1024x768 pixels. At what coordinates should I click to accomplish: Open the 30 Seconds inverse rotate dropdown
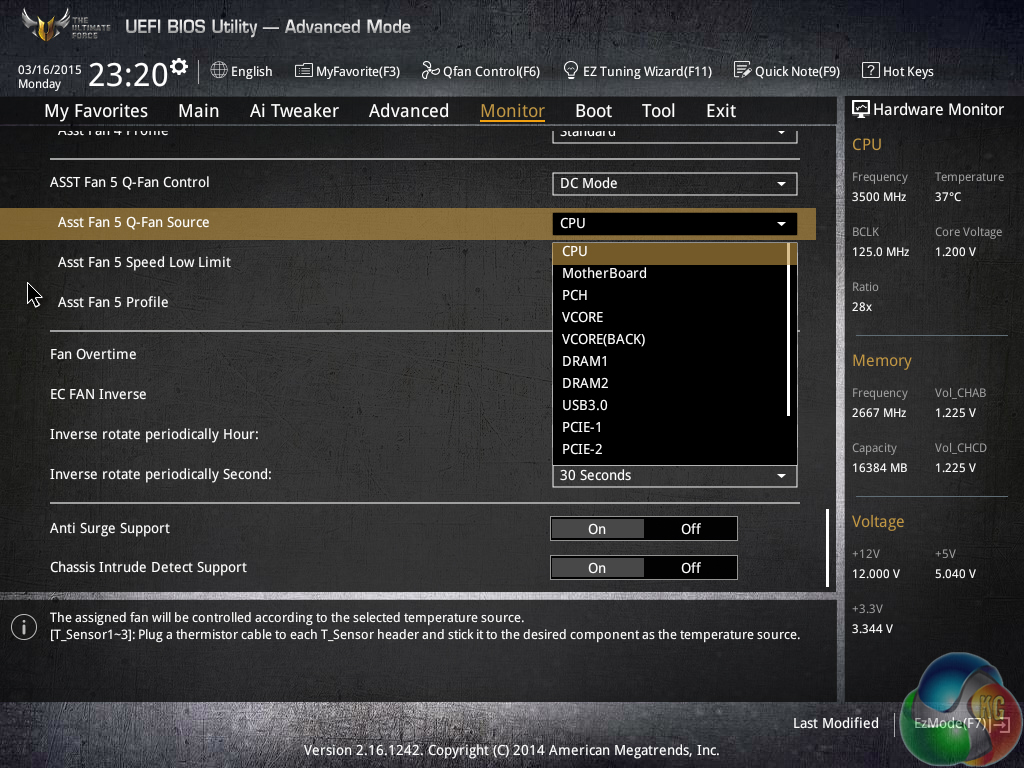674,475
